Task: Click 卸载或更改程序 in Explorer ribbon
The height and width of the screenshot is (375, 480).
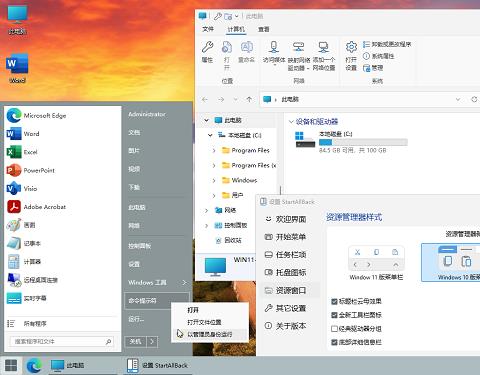Action: pos(387,44)
